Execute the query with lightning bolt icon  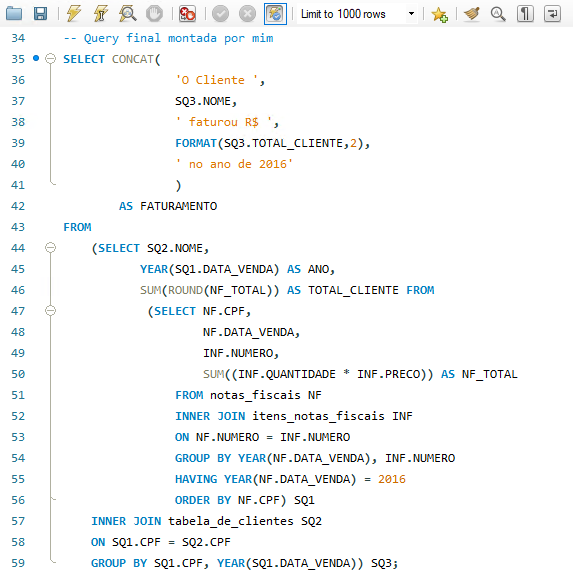(74, 14)
